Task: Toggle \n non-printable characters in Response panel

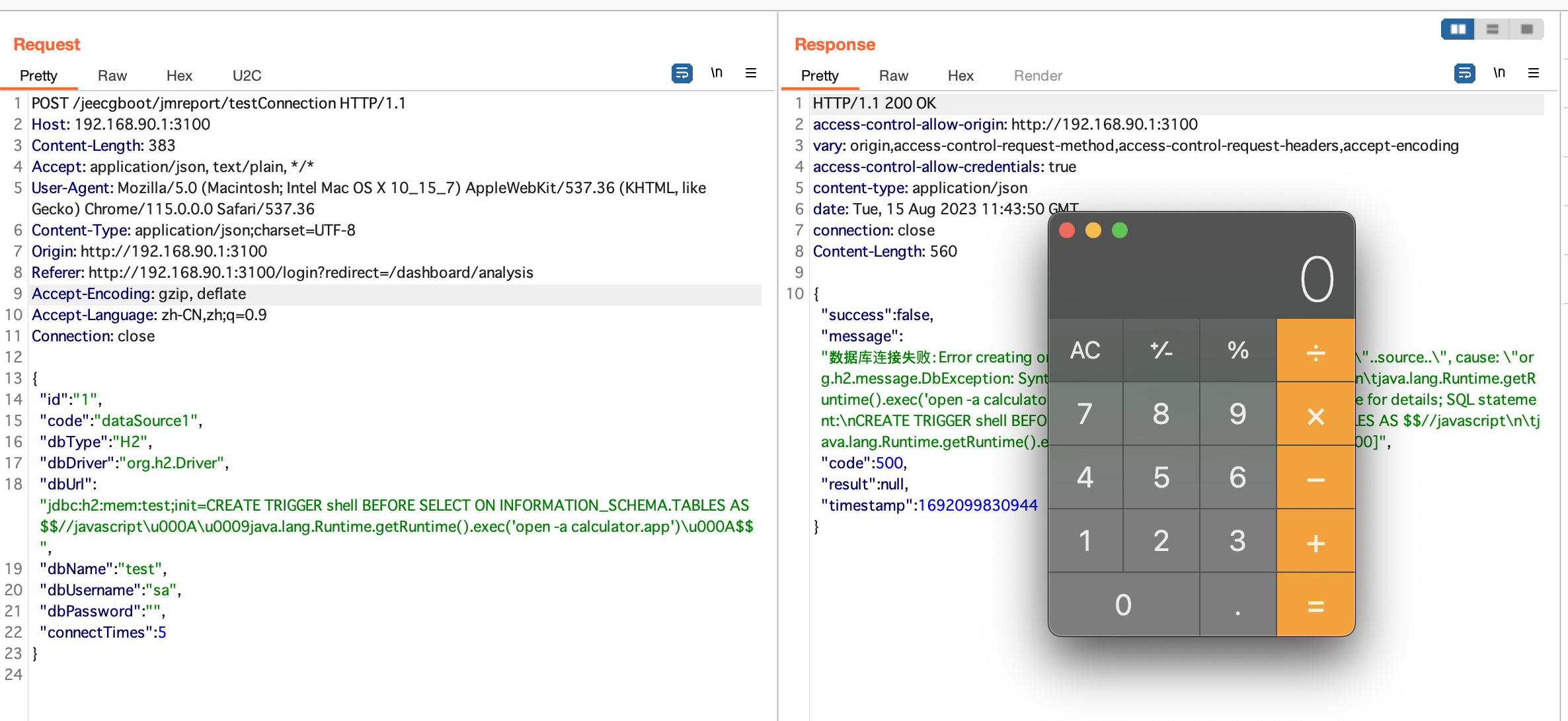Action: click(x=1499, y=73)
